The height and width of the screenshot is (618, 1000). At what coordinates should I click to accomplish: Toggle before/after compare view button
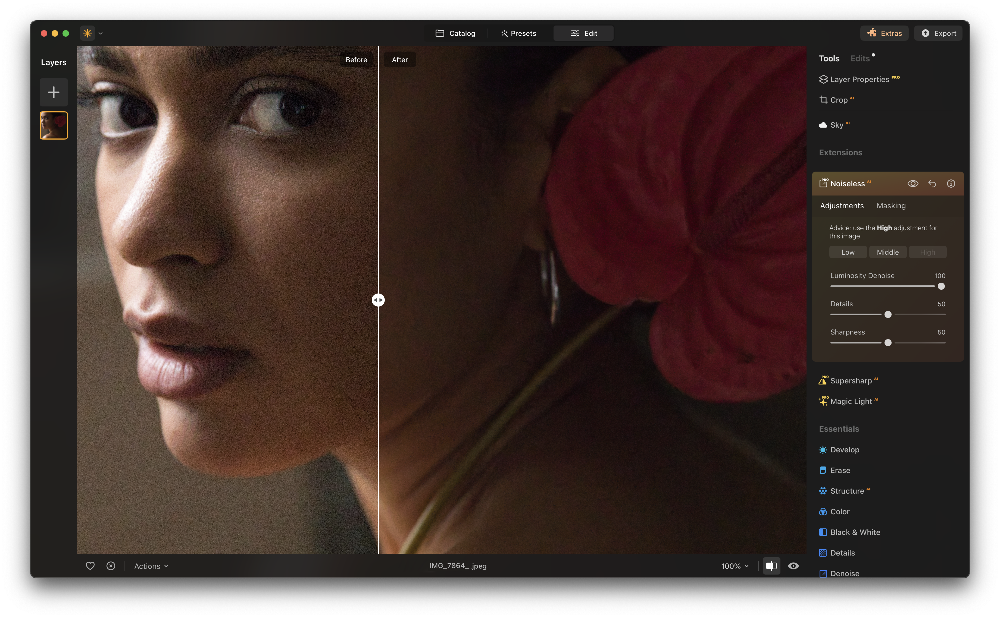[x=771, y=566]
